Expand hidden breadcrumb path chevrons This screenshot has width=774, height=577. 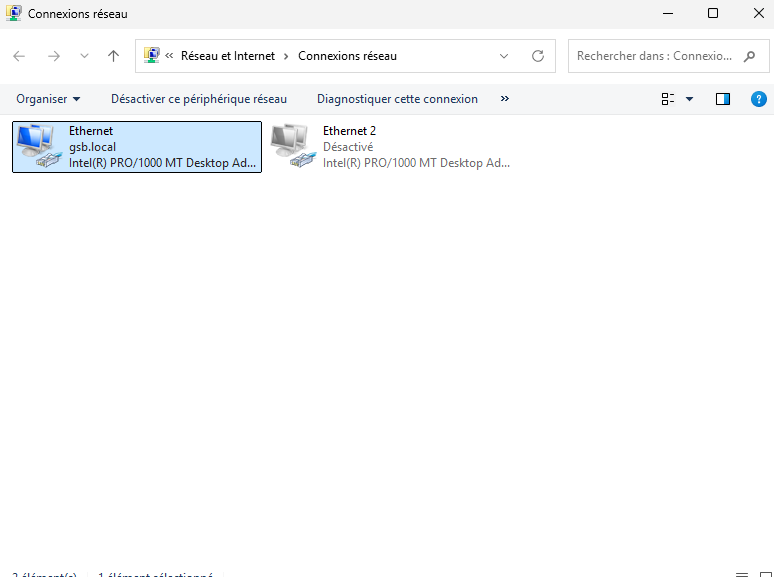tap(169, 56)
